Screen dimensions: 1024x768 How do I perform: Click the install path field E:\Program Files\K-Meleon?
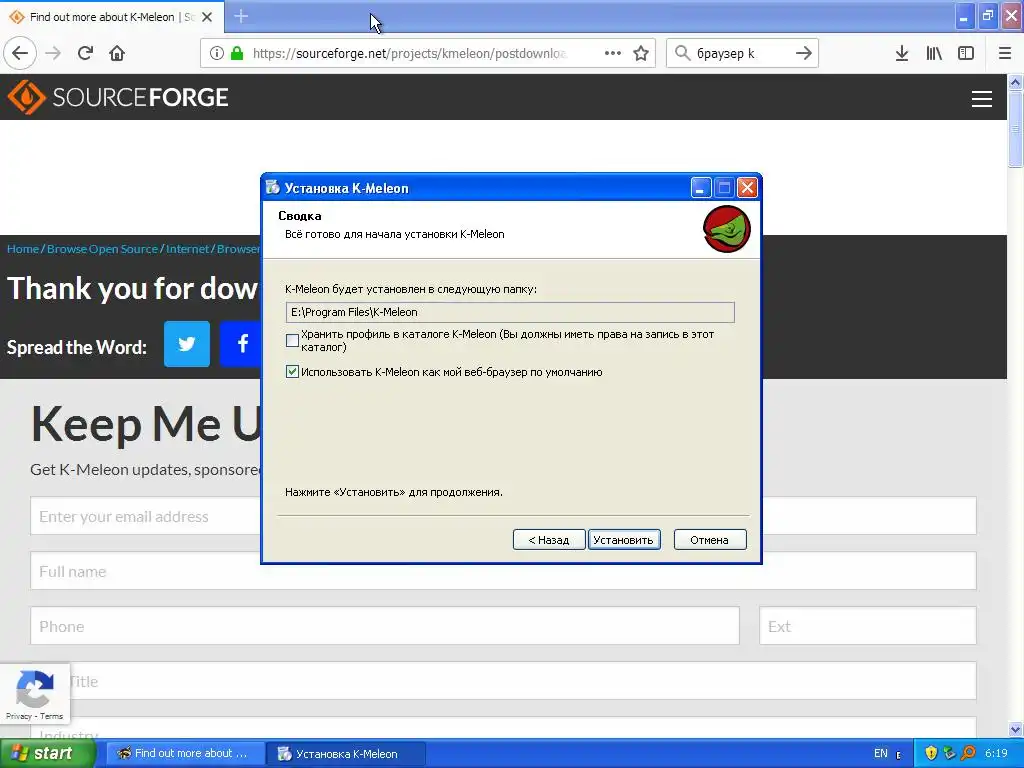(510, 312)
